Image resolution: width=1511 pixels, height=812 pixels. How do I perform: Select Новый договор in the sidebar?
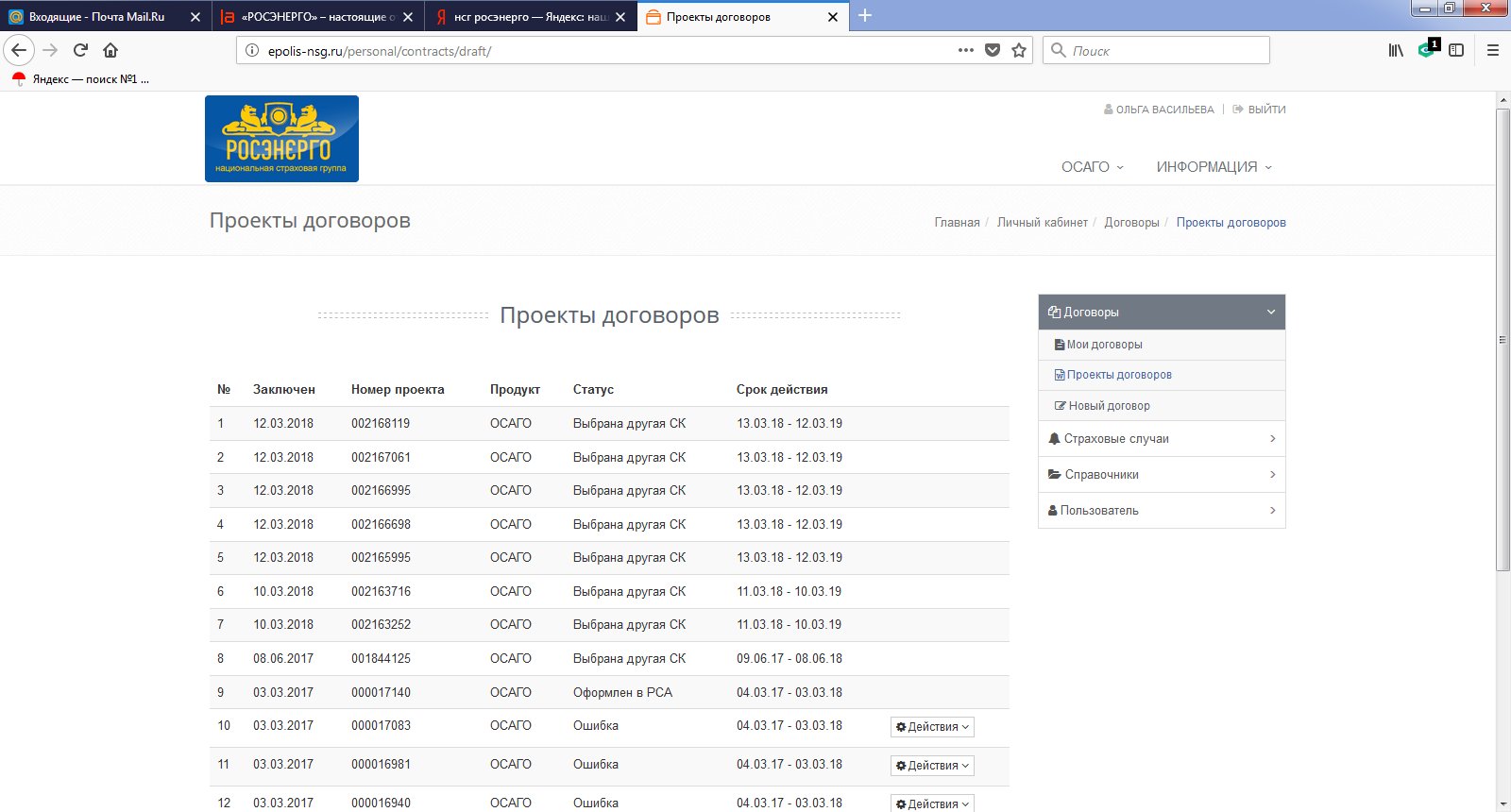(x=1109, y=406)
